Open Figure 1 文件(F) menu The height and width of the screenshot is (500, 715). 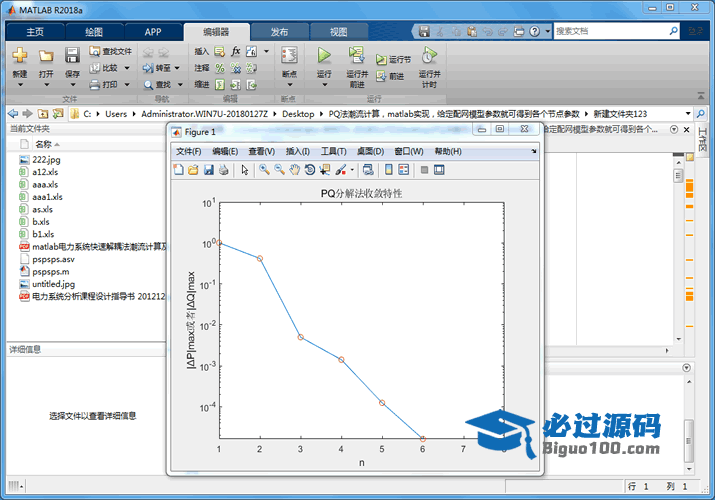(x=189, y=151)
